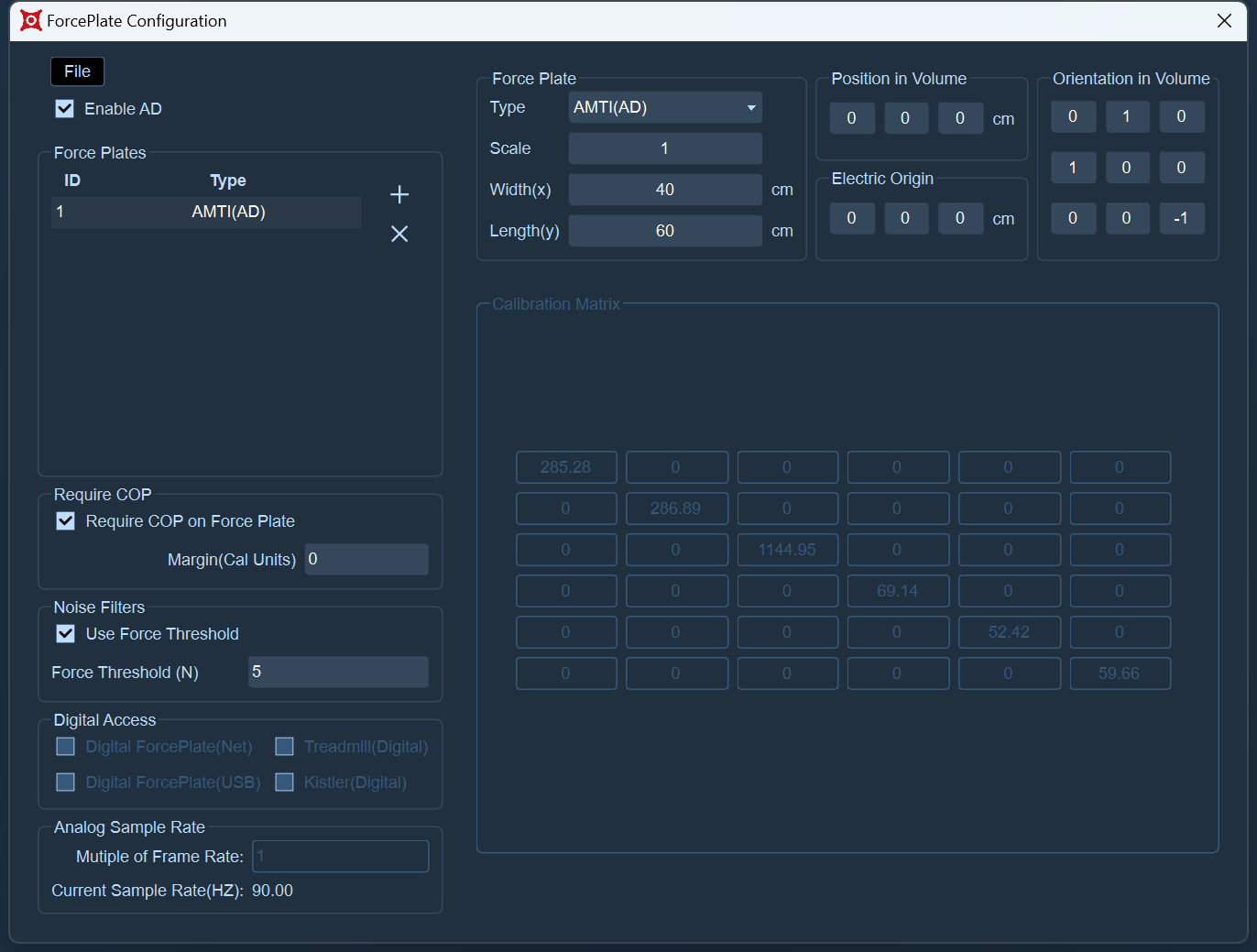Select AMTI(AD) row in Force Plates list
The height and width of the screenshot is (952, 1257).
coord(207,212)
